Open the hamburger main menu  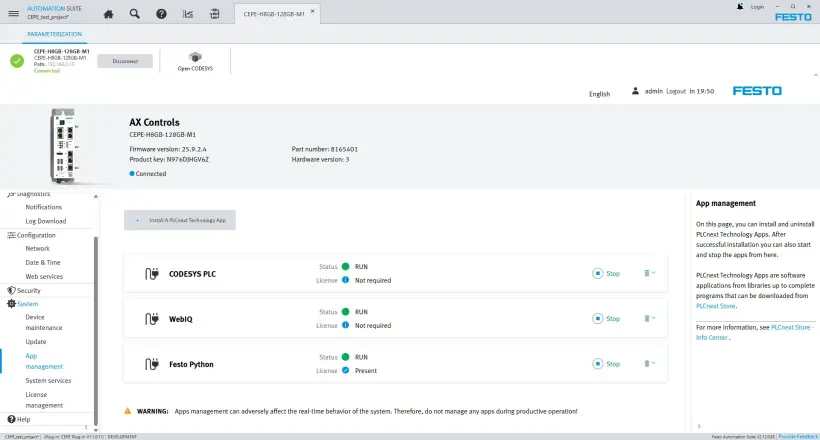point(13,13)
